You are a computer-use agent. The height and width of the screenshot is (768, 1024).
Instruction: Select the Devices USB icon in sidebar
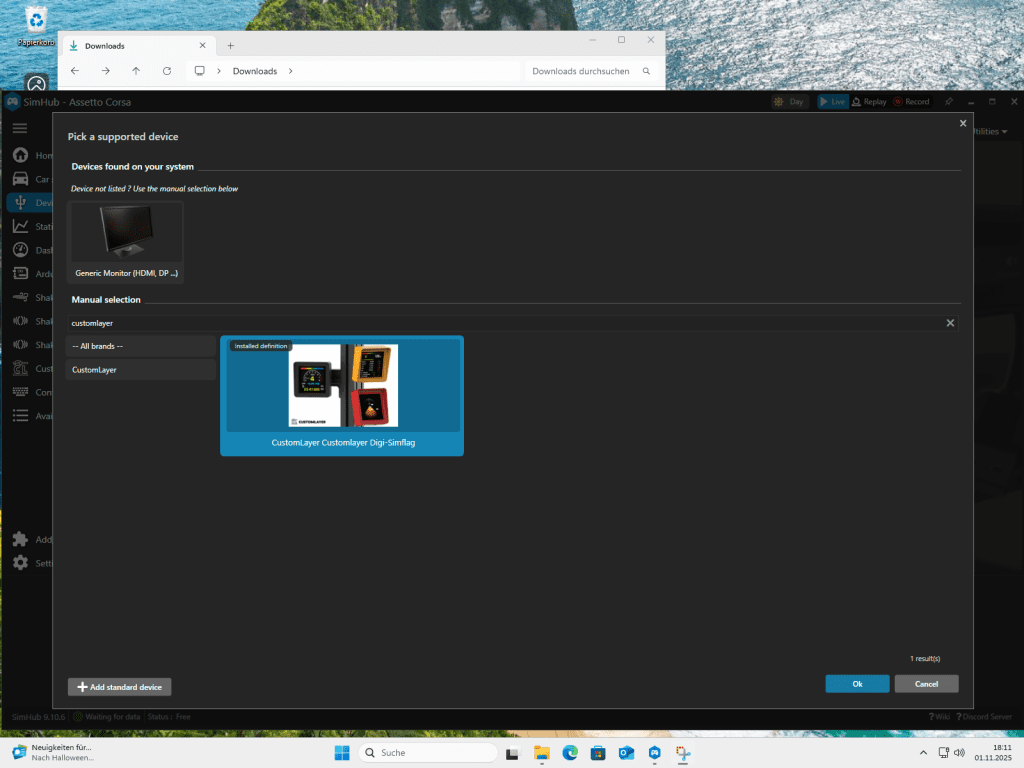click(x=20, y=203)
